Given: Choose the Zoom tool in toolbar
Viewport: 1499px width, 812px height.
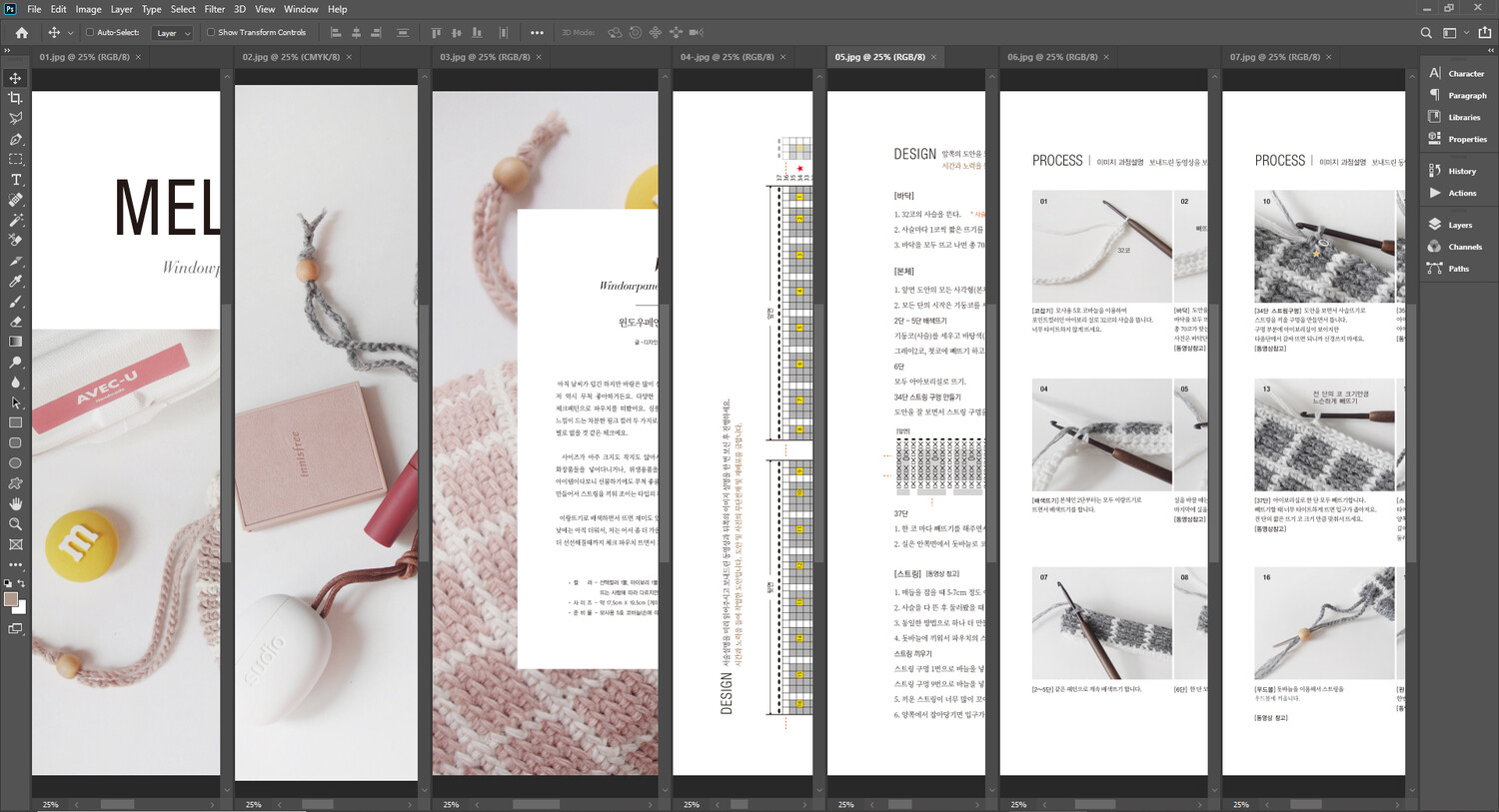Looking at the screenshot, I should (x=15, y=524).
